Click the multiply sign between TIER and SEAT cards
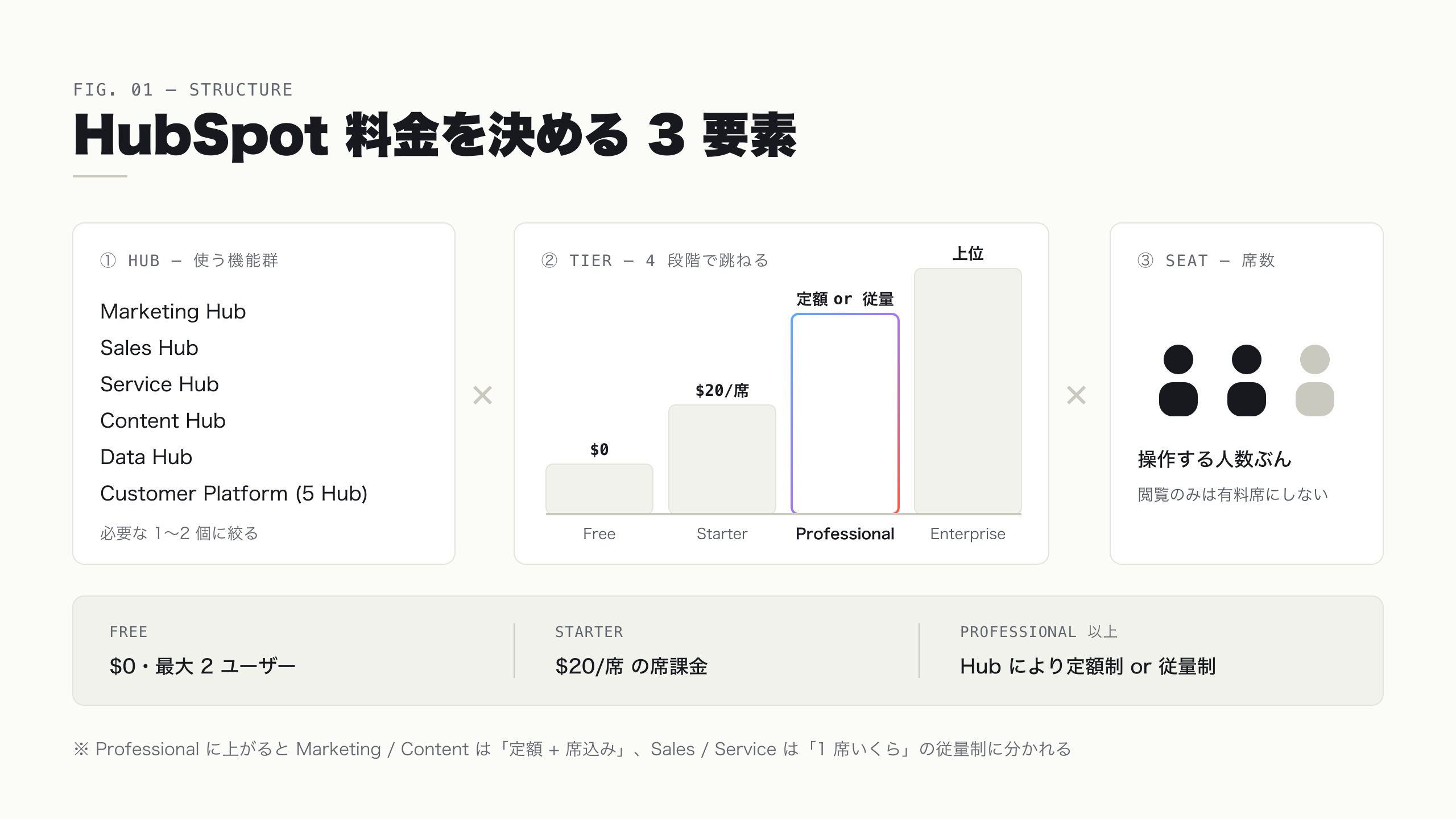Screen dimensions: 1456x819 (x=1076, y=395)
